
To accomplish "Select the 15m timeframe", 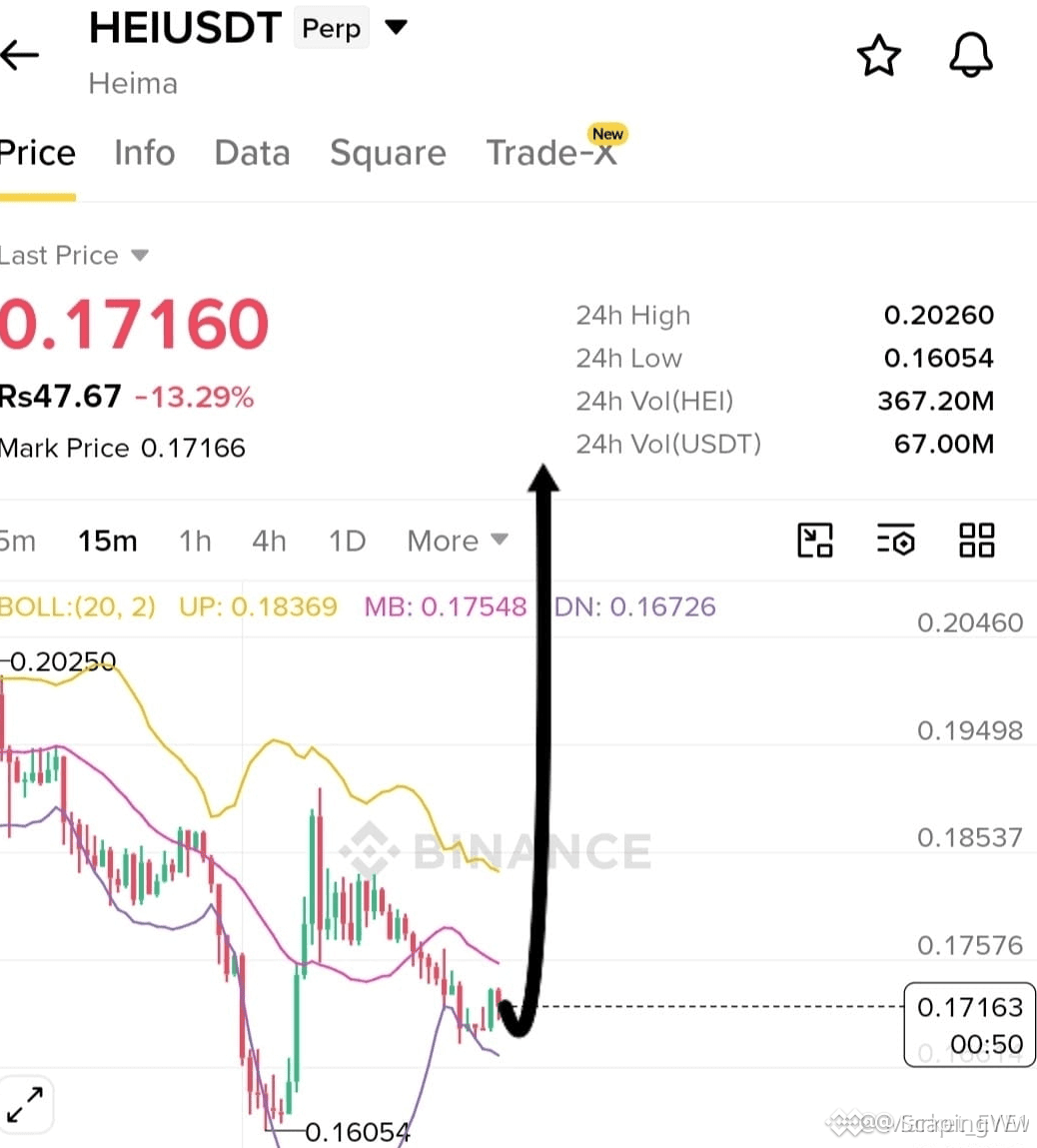I will click(108, 542).
